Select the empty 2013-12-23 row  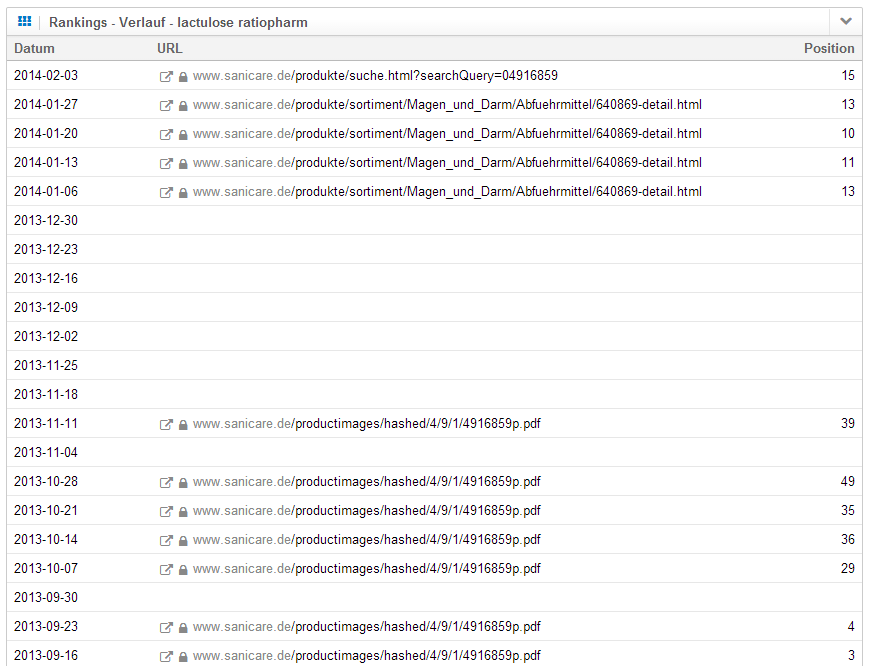pyautogui.click(x=434, y=250)
